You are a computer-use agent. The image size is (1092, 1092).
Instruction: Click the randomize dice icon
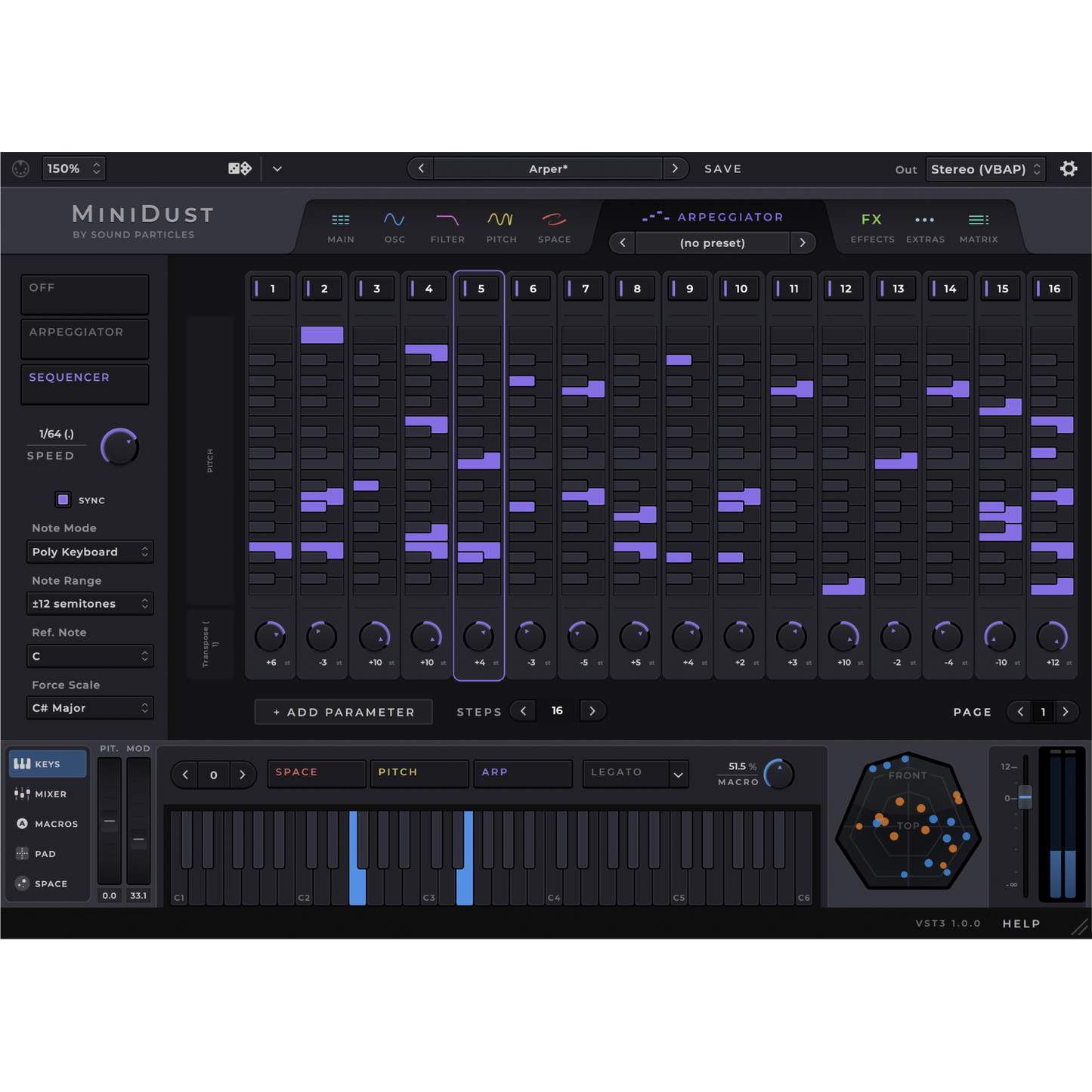240,169
